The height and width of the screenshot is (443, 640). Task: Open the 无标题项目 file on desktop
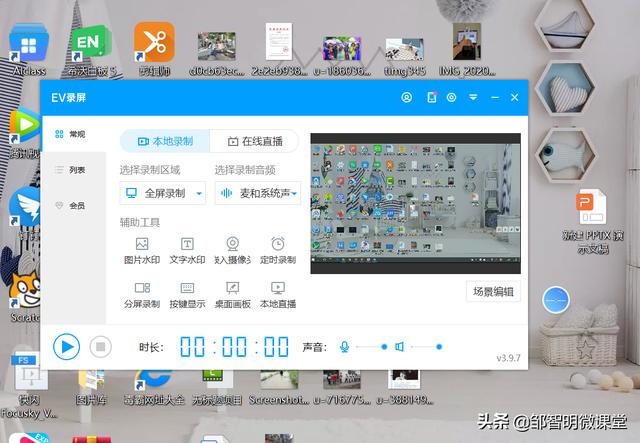point(217,386)
